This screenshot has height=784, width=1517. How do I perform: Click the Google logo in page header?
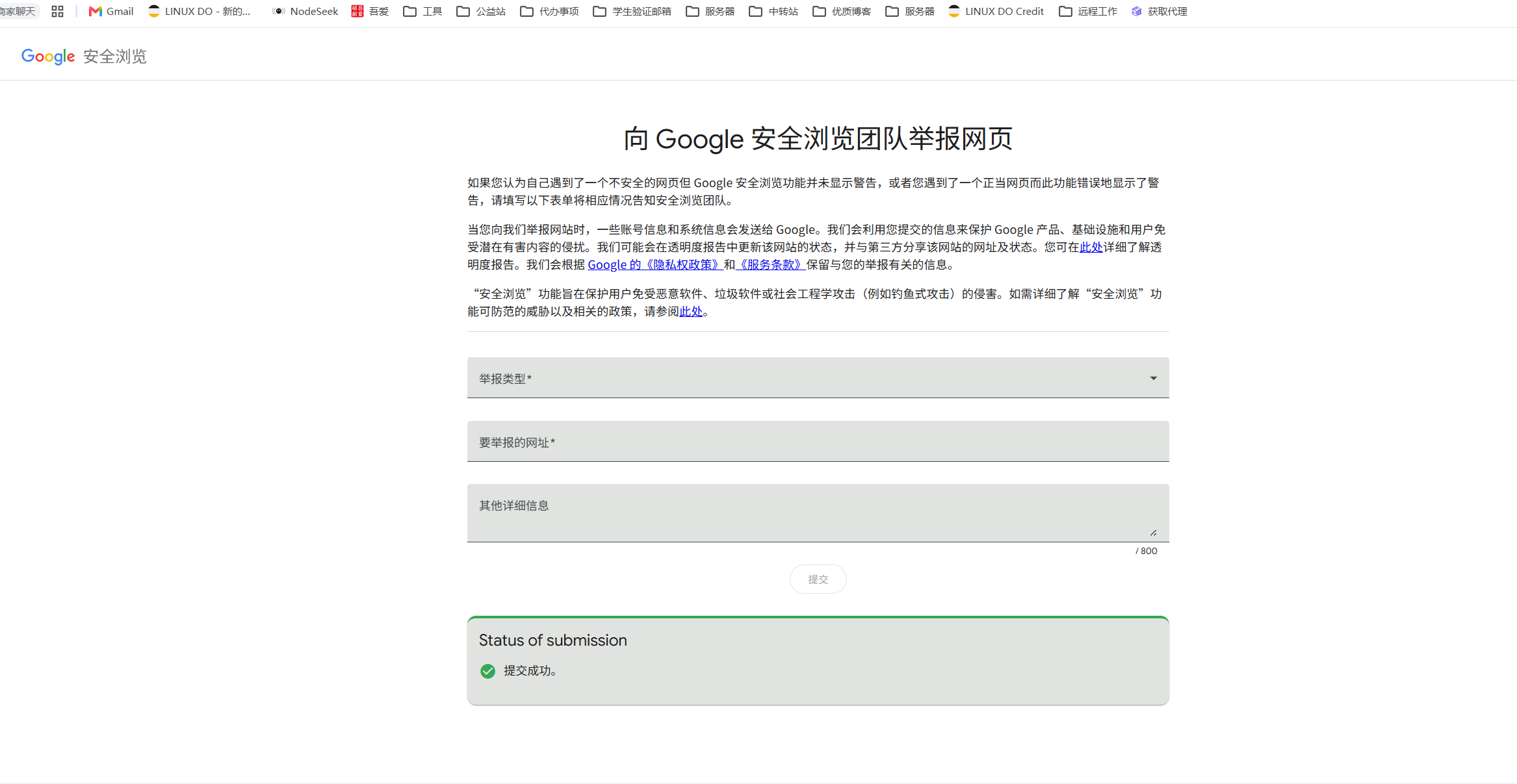coord(48,57)
